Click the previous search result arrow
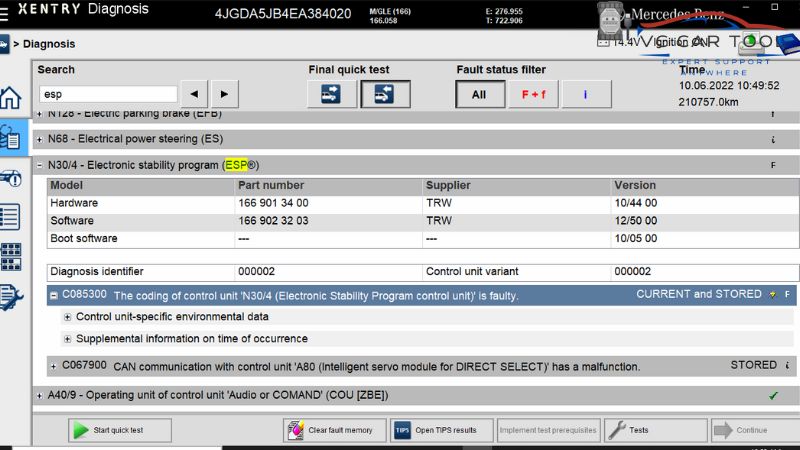Screen dimensions: 800x450 coord(193,94)
